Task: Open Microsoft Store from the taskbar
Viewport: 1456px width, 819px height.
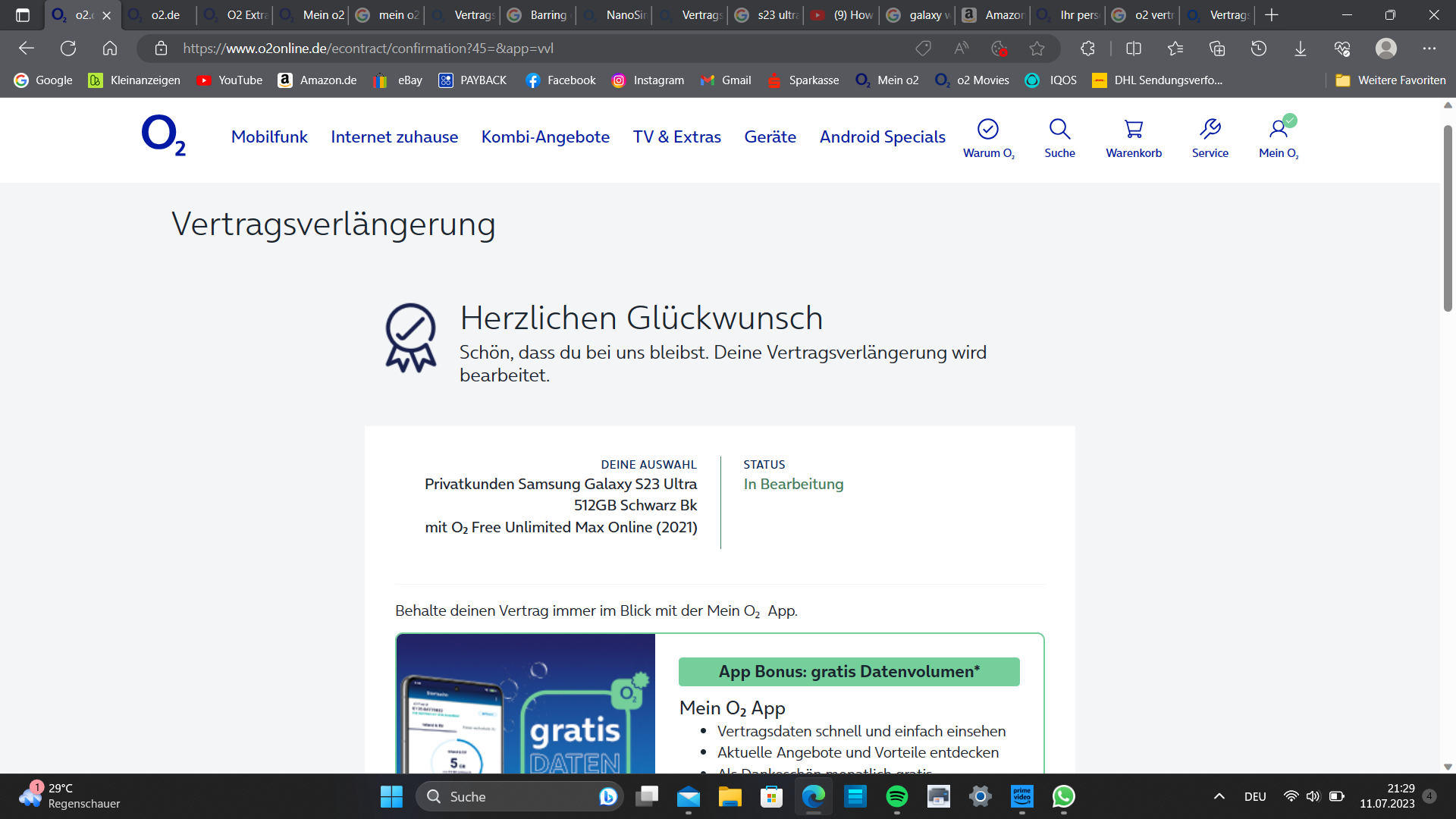Action: coord(772,796)
